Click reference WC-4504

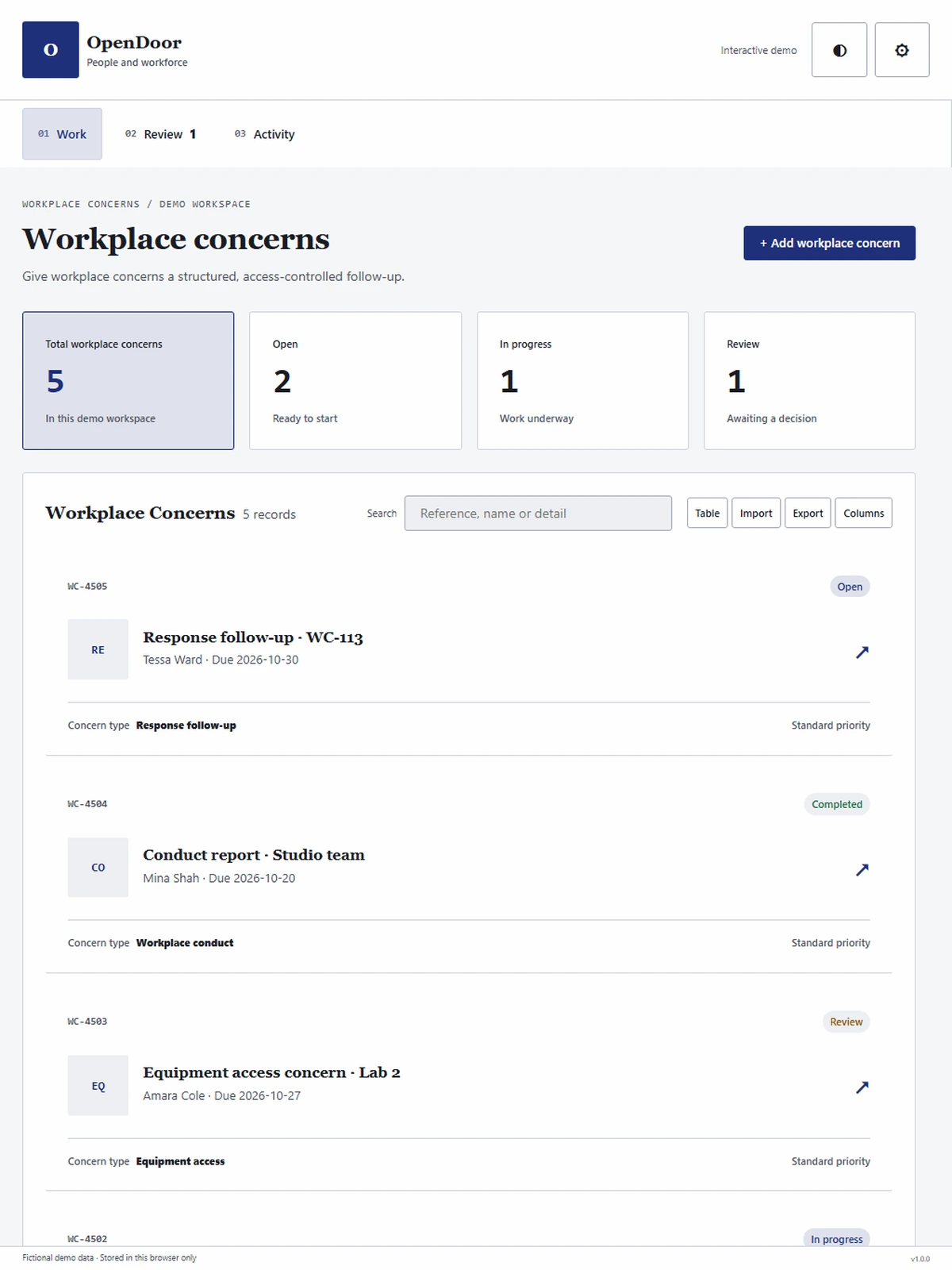(x=87, y=804)
